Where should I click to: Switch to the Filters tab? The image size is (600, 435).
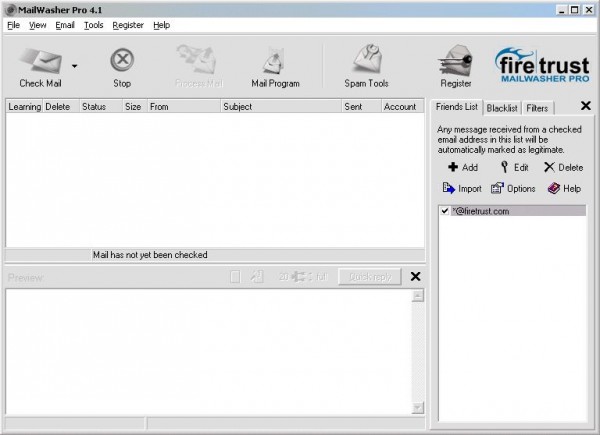tap(537, 108)
